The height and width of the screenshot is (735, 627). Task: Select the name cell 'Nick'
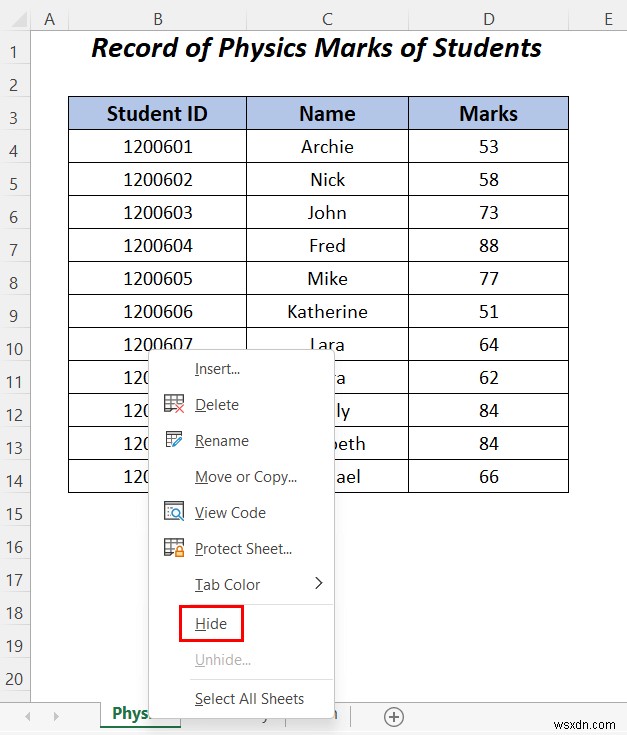pyautogui.click(x=328, y=180)
